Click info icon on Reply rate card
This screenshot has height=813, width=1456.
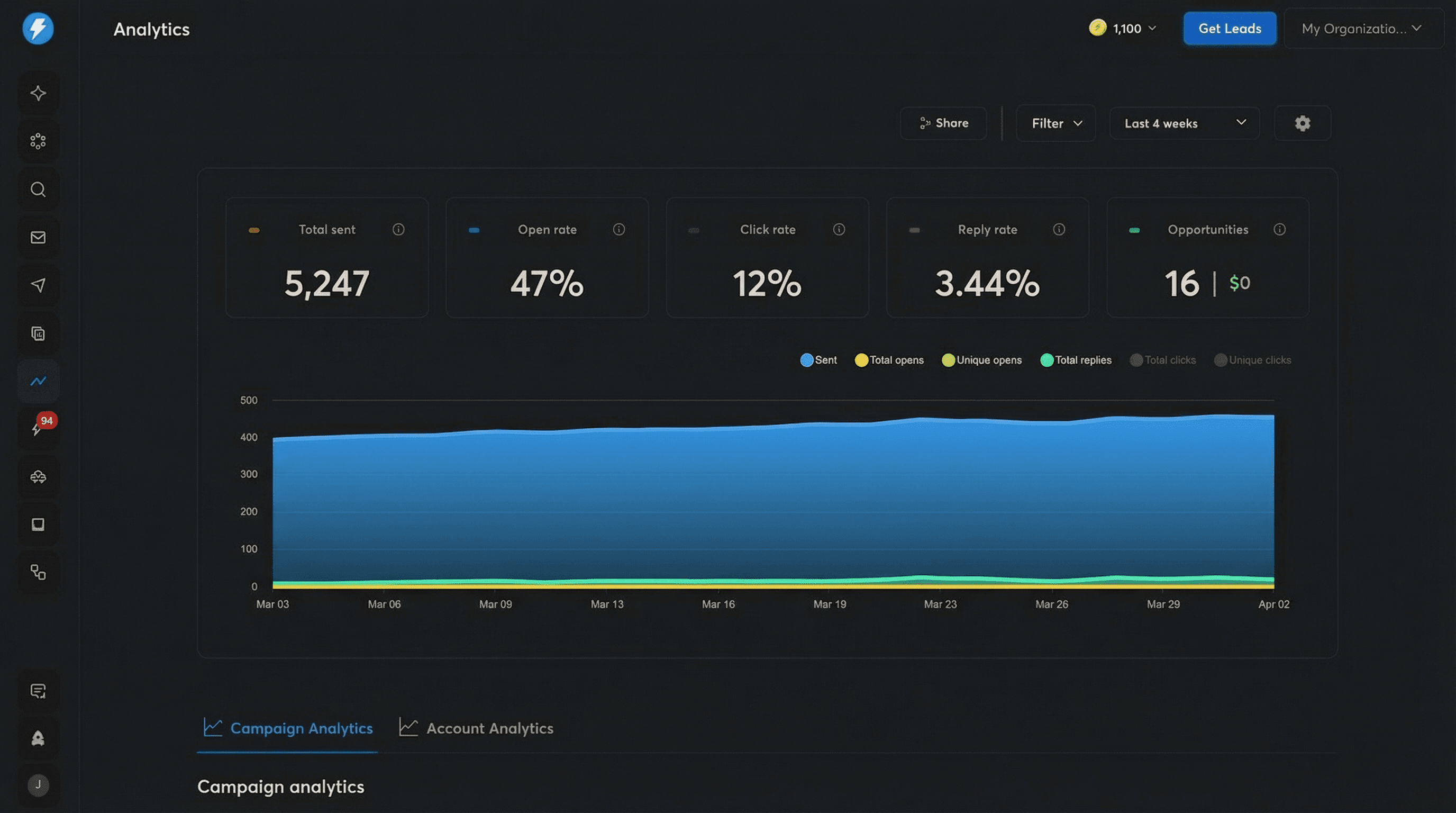tap(1059, 230)
